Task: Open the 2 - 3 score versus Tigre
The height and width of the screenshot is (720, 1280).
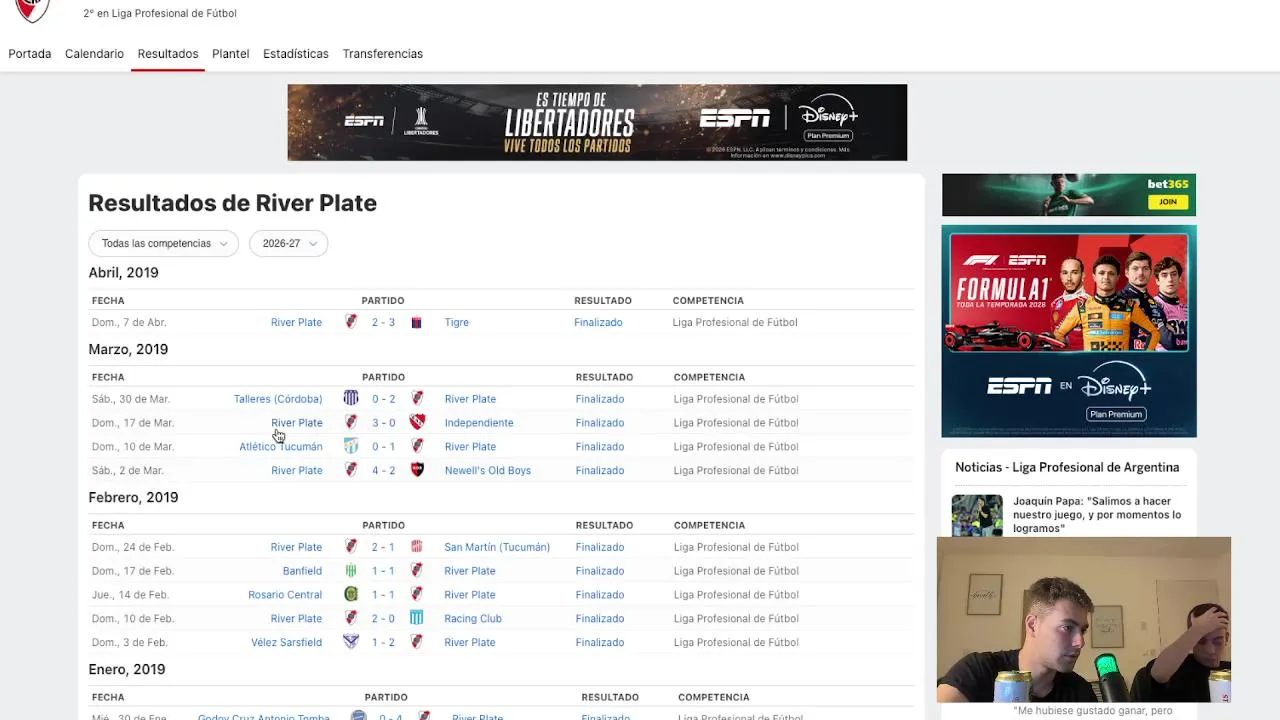Action: pos(383,322)
